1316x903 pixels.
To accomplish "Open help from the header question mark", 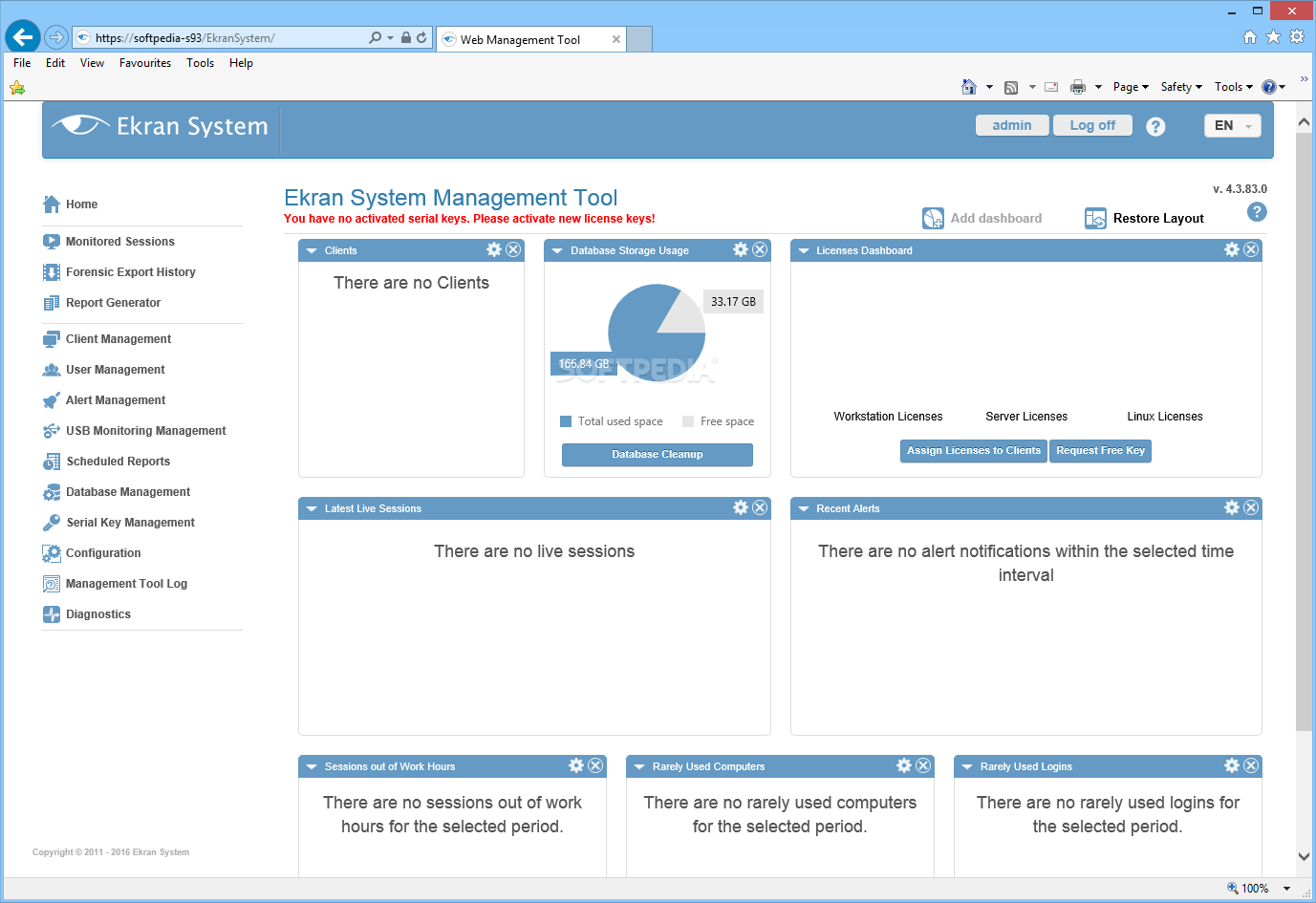I will pos(1155,126).
